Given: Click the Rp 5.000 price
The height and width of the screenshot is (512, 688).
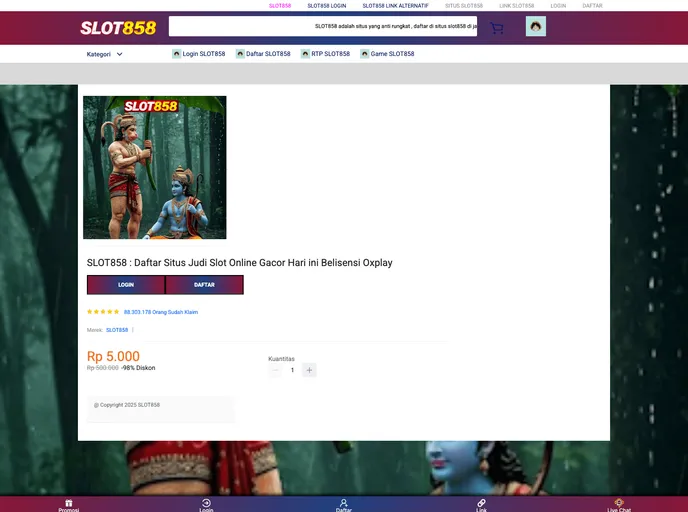Looking at the screenshot, I should point(113,356).
